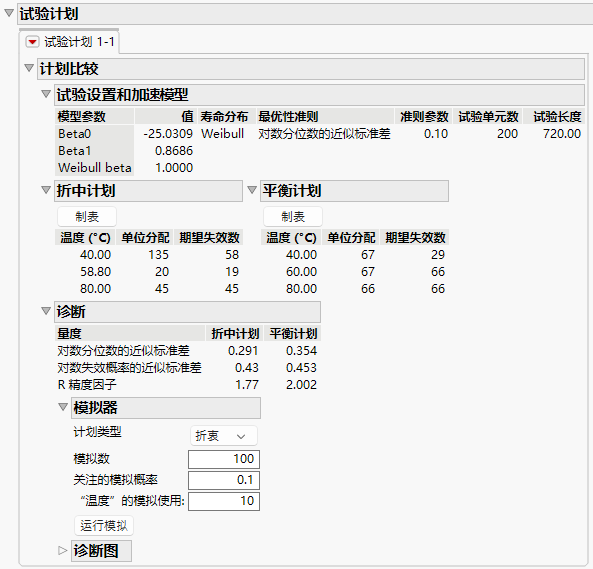Image resolution: width=593 pixels, height=569 pixels.
Task: Click the 对数失效概率的近似标准差 row label
Action: [129, 367]
